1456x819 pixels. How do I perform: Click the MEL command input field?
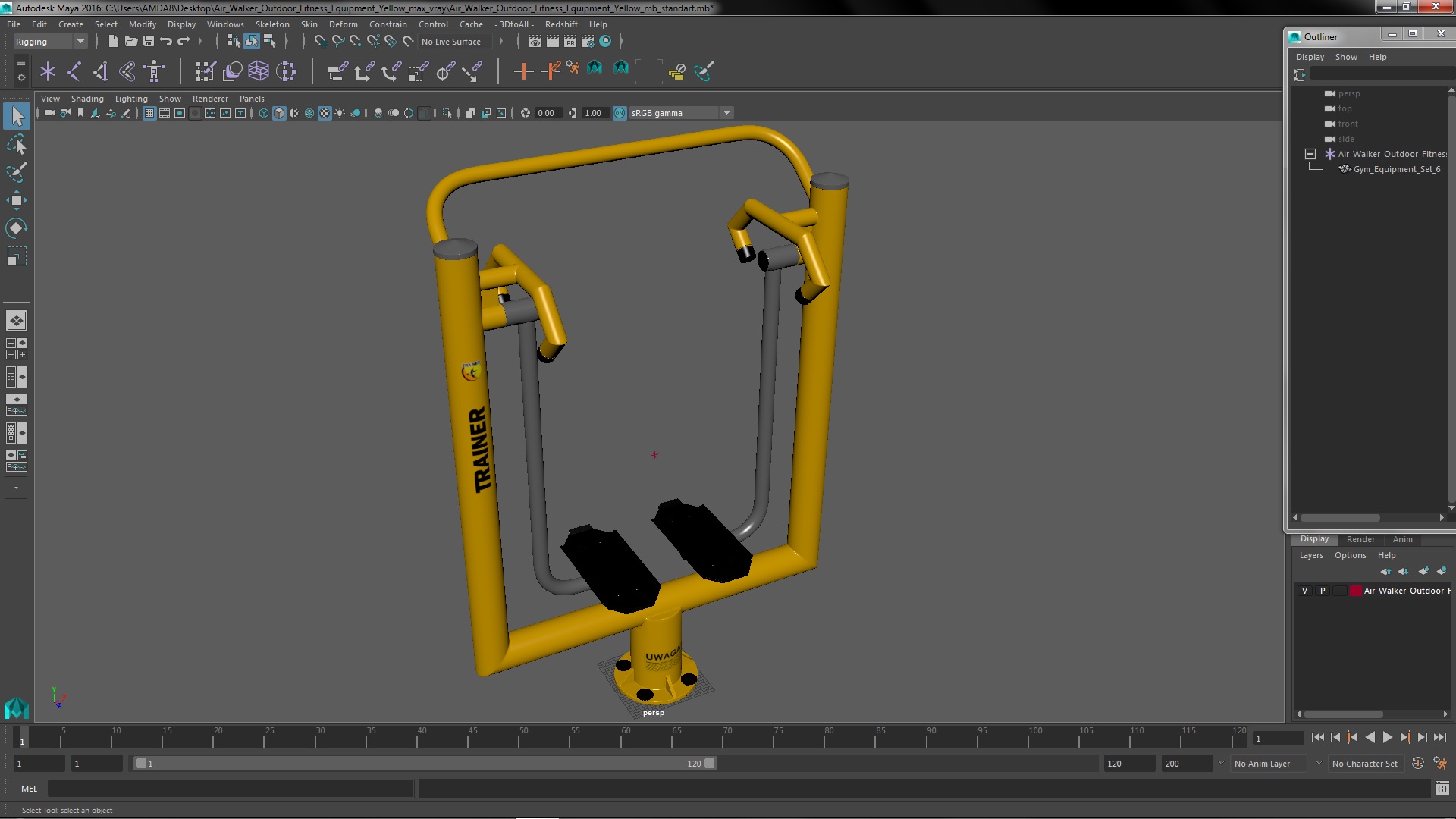pos(231,789)
